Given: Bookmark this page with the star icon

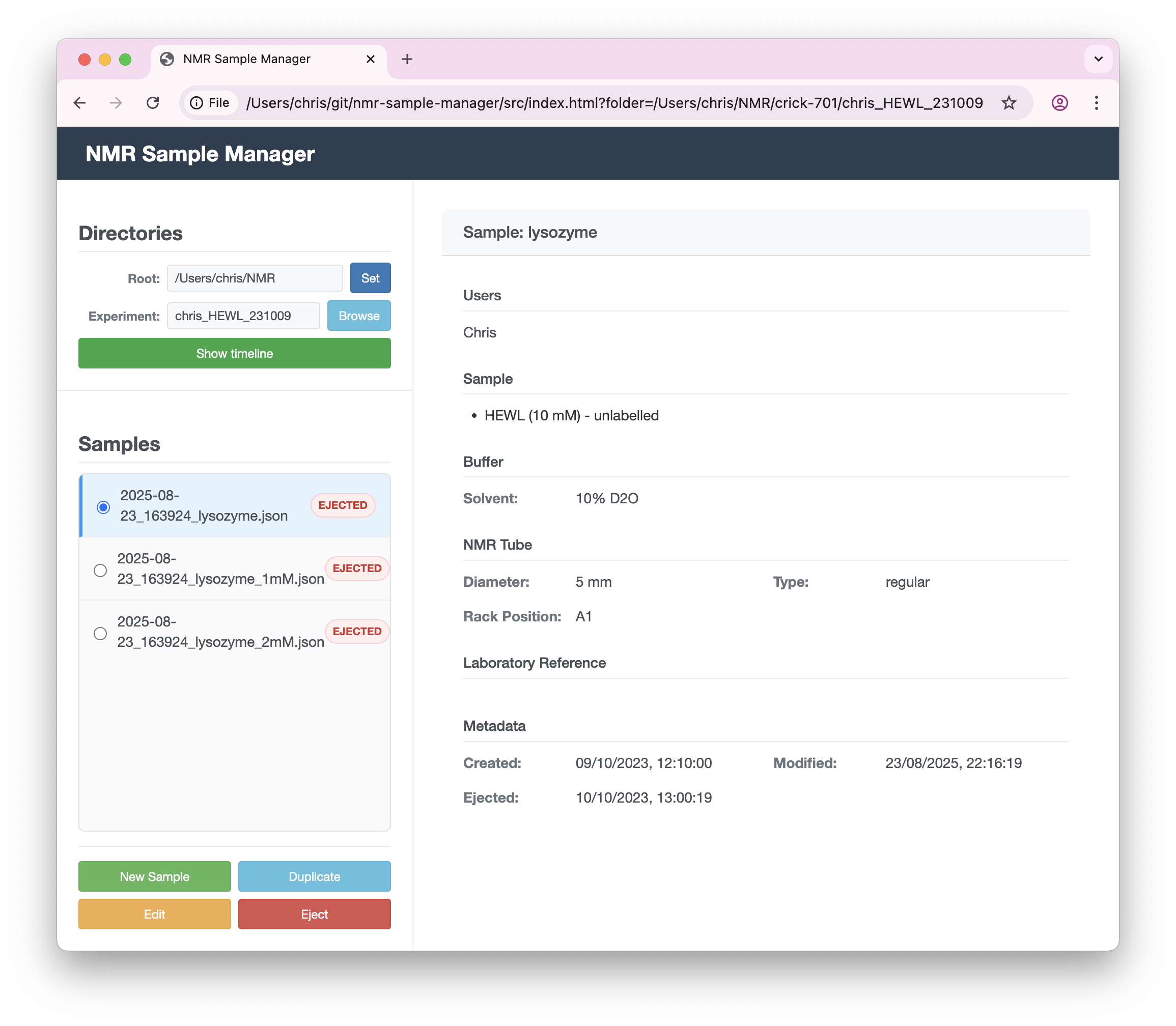Looking at the screenshot, I should click(x=1010, y=102).
